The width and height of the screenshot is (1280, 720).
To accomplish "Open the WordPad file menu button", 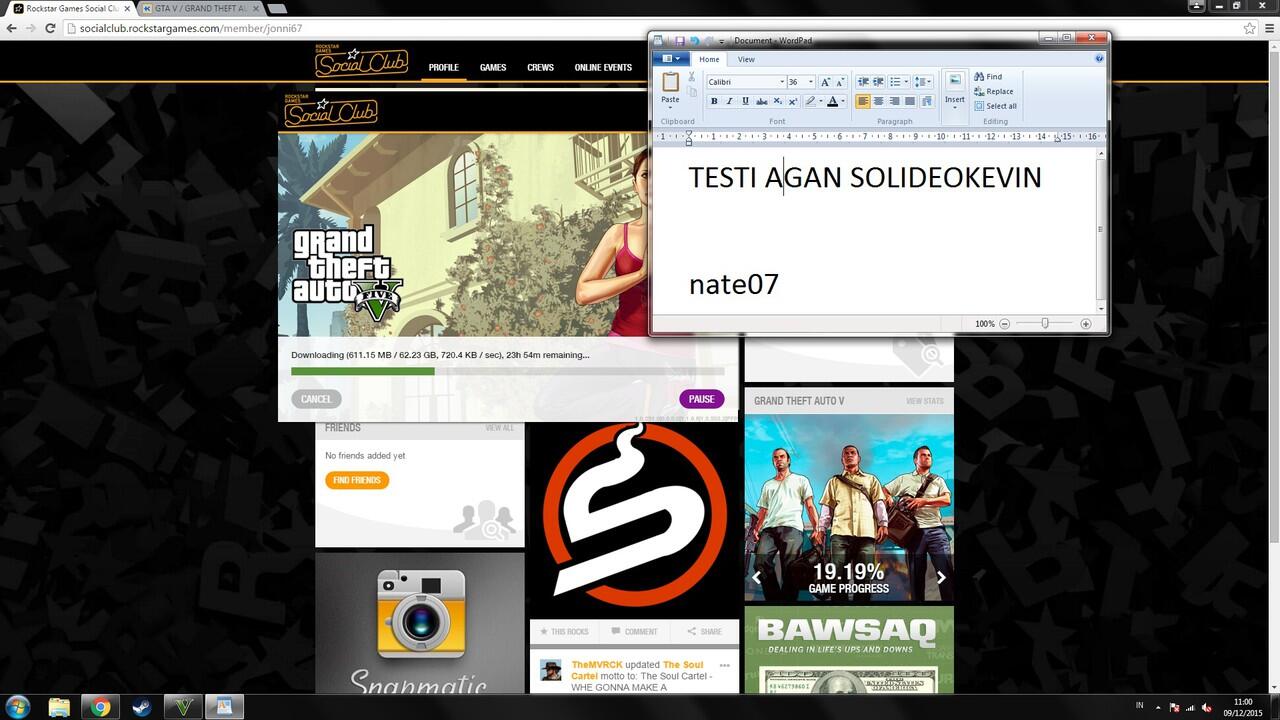I will coord(671,59).
